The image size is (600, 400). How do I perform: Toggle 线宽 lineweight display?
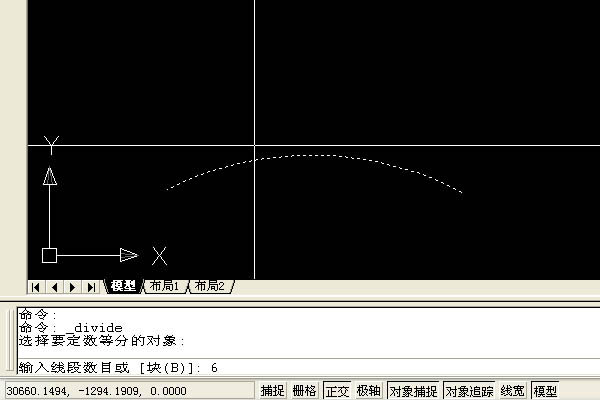pos(512,391)
